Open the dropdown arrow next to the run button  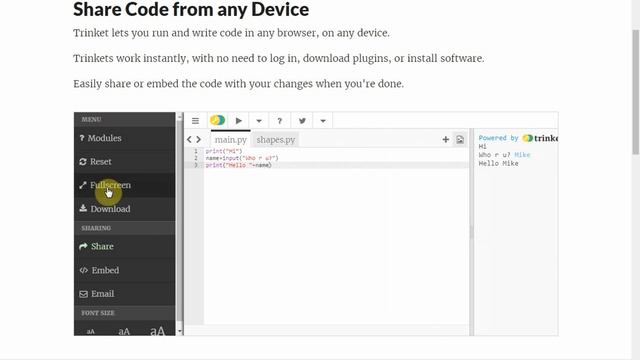coord(259,121)
